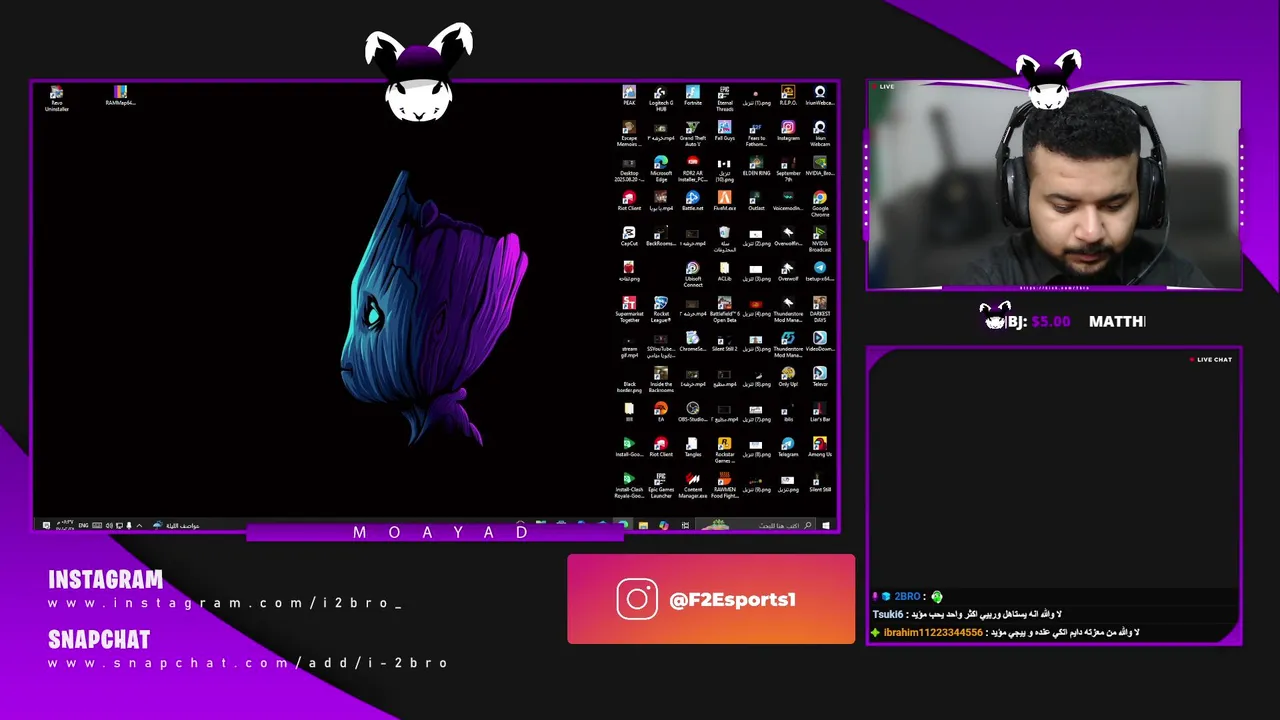Select Content Manager.exe icon
Image resolution: width=1280 pixels, height=720 pixels.
tap(693, 483)
